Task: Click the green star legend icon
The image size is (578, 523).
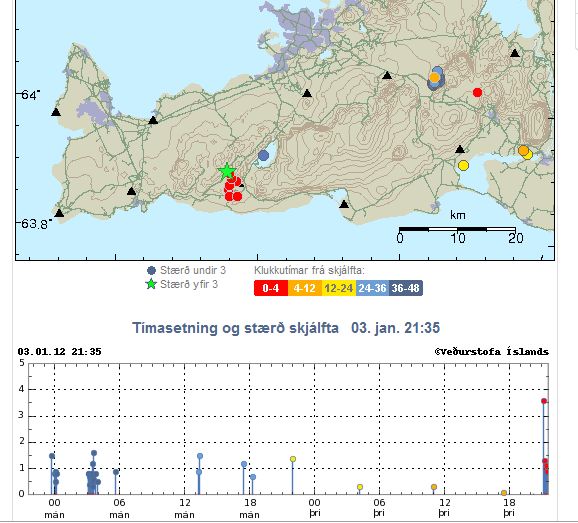Action: tap(151, 284)
